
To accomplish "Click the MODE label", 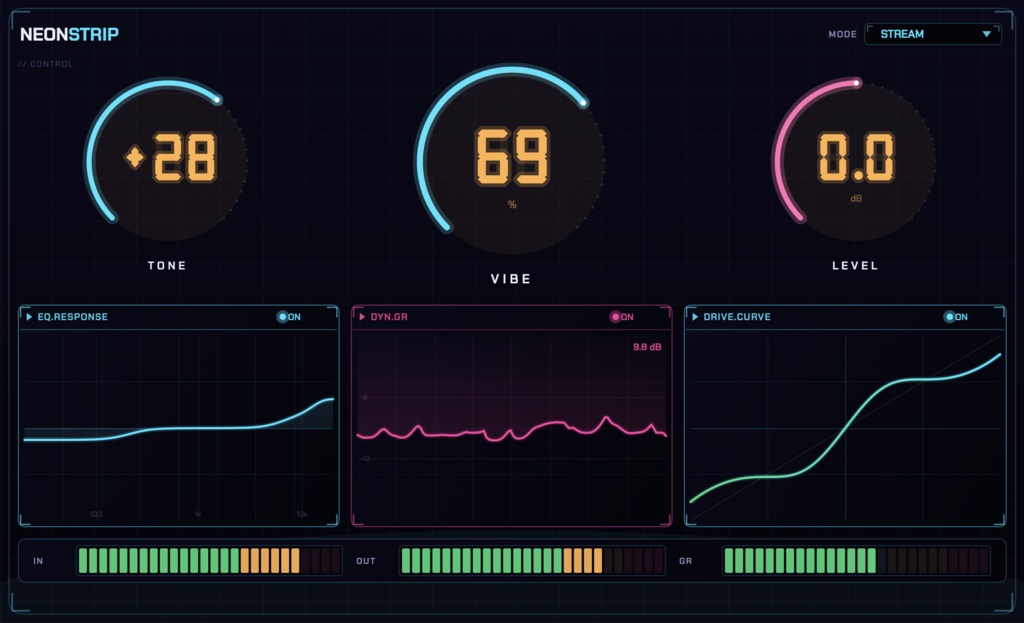I will point(842,34).
